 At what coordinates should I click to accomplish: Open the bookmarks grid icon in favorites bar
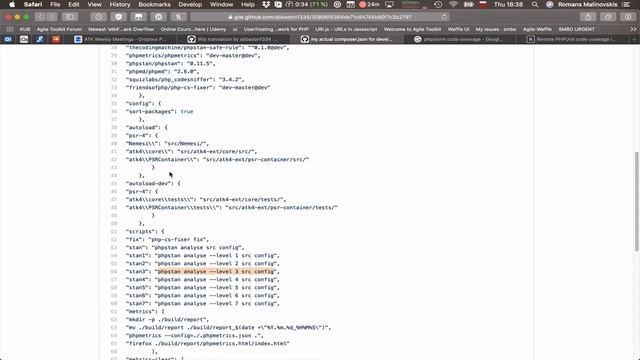click(x=10, y=29)
